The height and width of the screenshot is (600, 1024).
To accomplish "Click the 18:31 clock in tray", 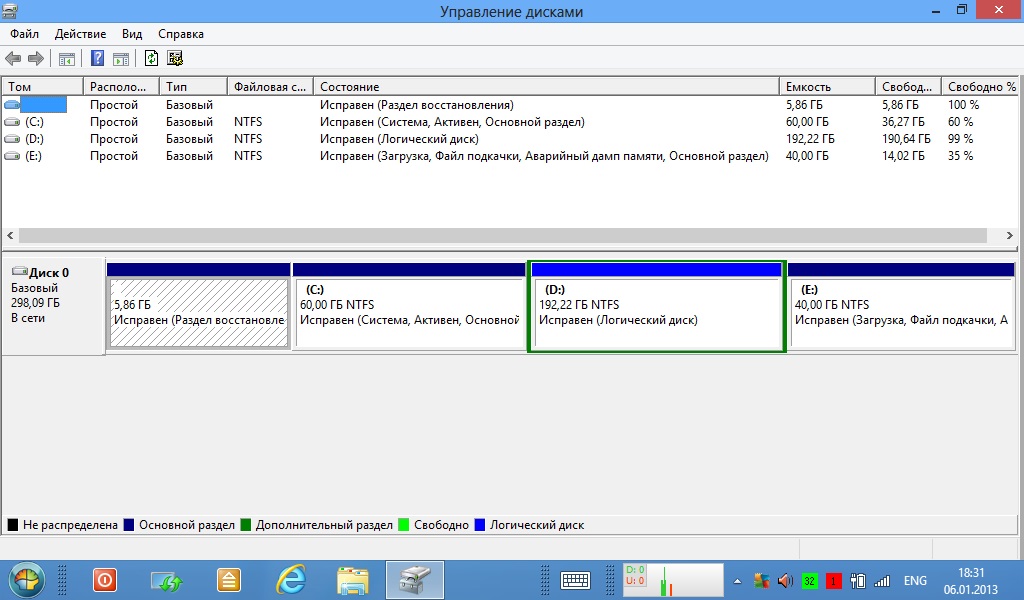I will [970, 573].
